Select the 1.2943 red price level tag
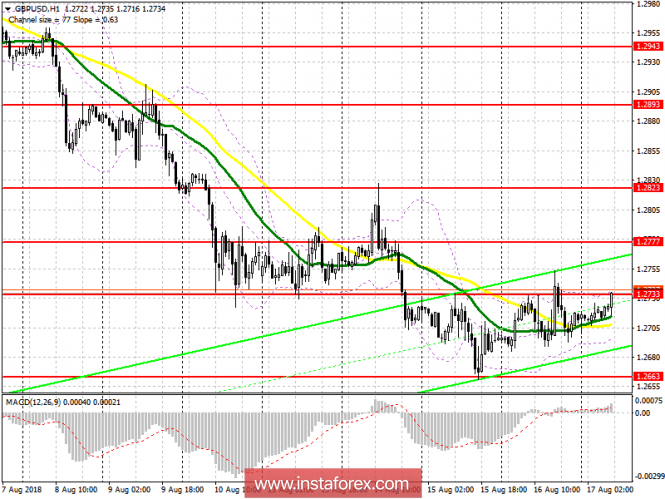The height and width of the screenshot is (499, 665). (647, 46)
